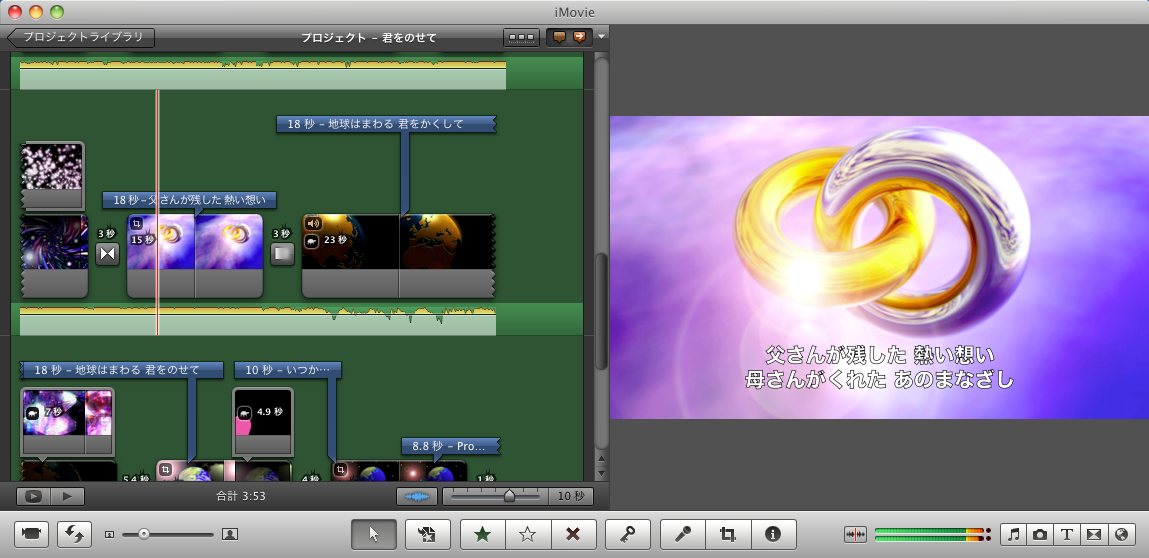Swap events and projects areas
The width and height of the screenshot is (1149, 558).
[x=74, y=534]
